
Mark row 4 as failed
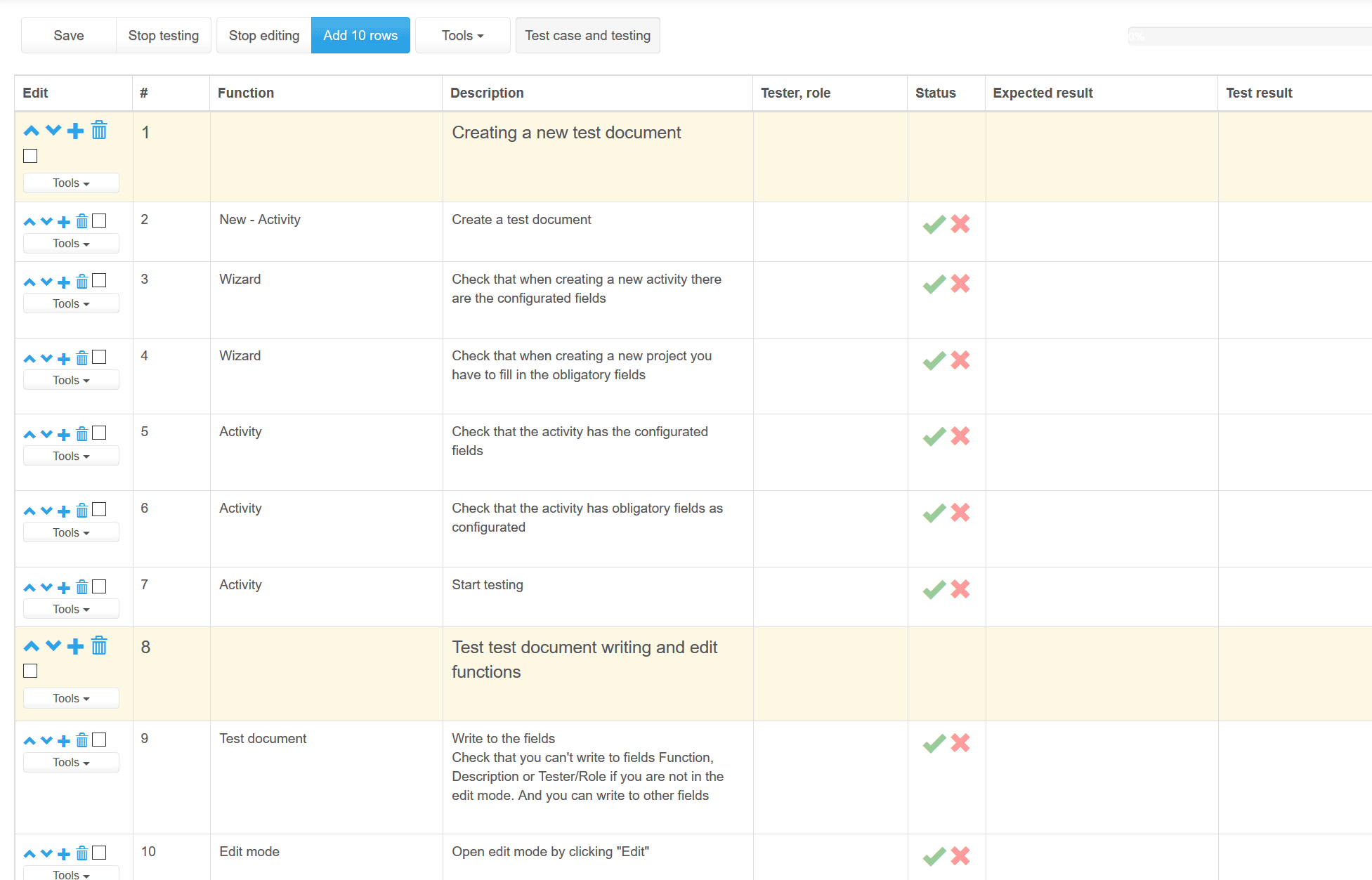pyautogui.click(x=960, y=360)
